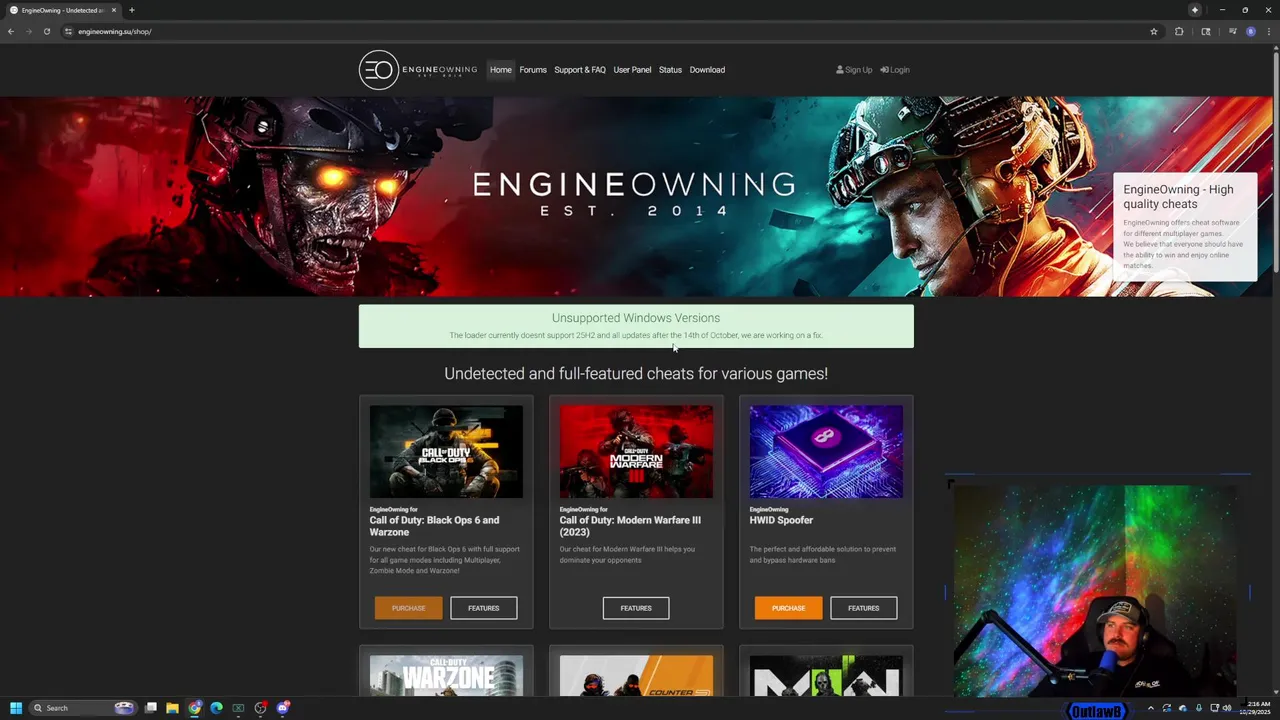Launch Microsoft Edge from the taskbar
Viewport: 1280px width, 720px height.
[x=216, y=708]
